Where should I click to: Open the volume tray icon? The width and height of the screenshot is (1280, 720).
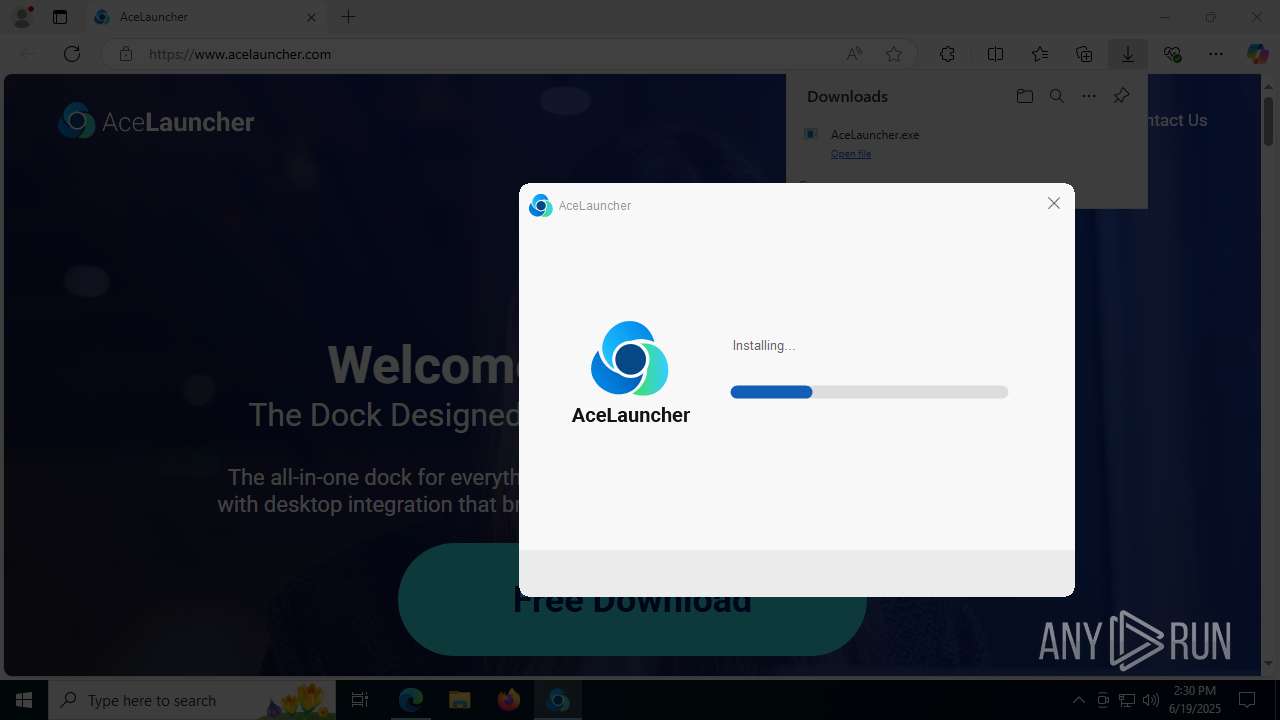1150,700
